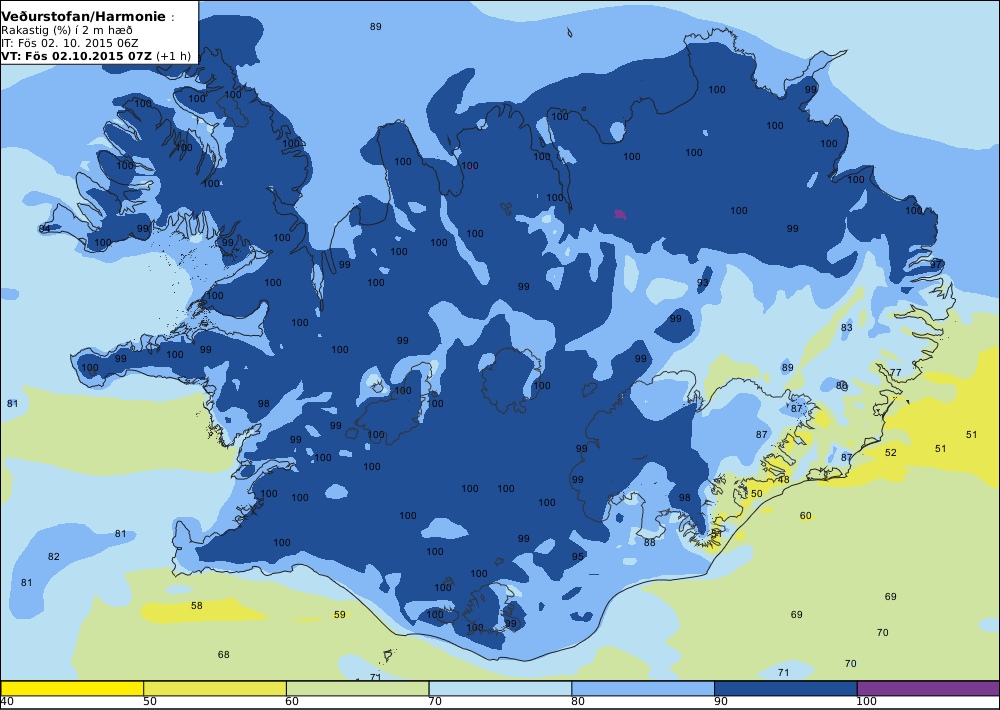The image size is (1000, 710).
Task: Click the humidity value "95" on the map
Action: 577,557
